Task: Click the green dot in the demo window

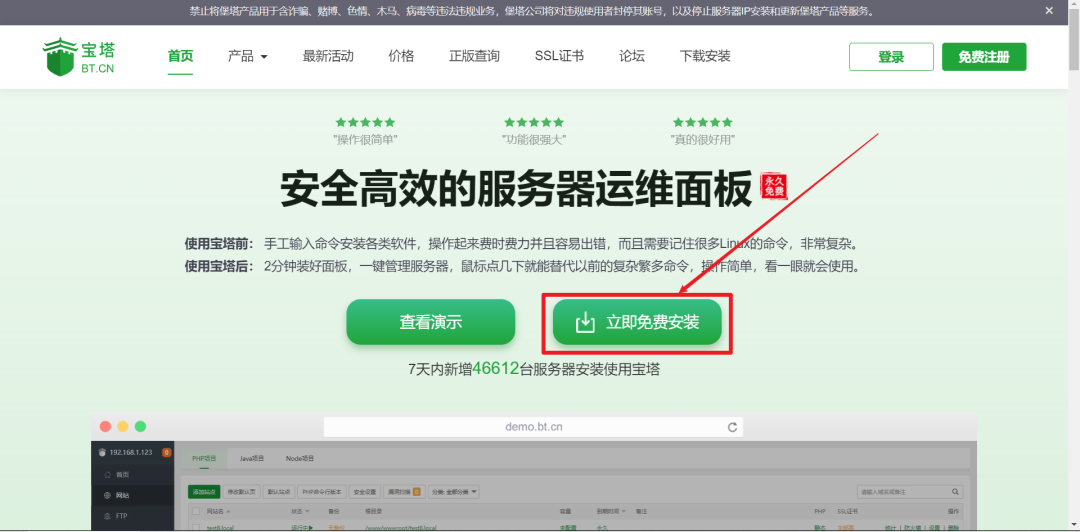Action: [x=141, y=427]
